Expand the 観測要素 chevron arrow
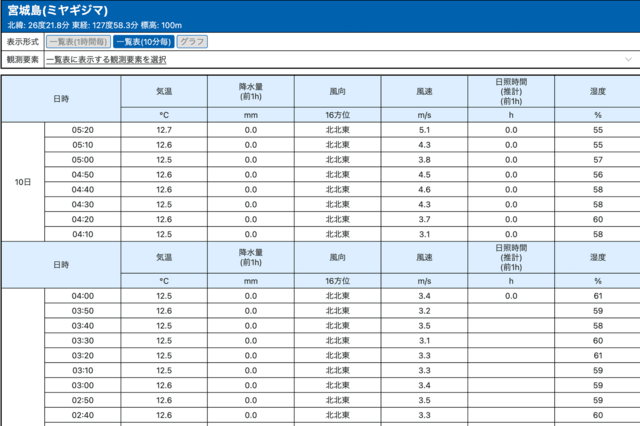Screen dimensions: 640x426 click(x=628, y=60)
